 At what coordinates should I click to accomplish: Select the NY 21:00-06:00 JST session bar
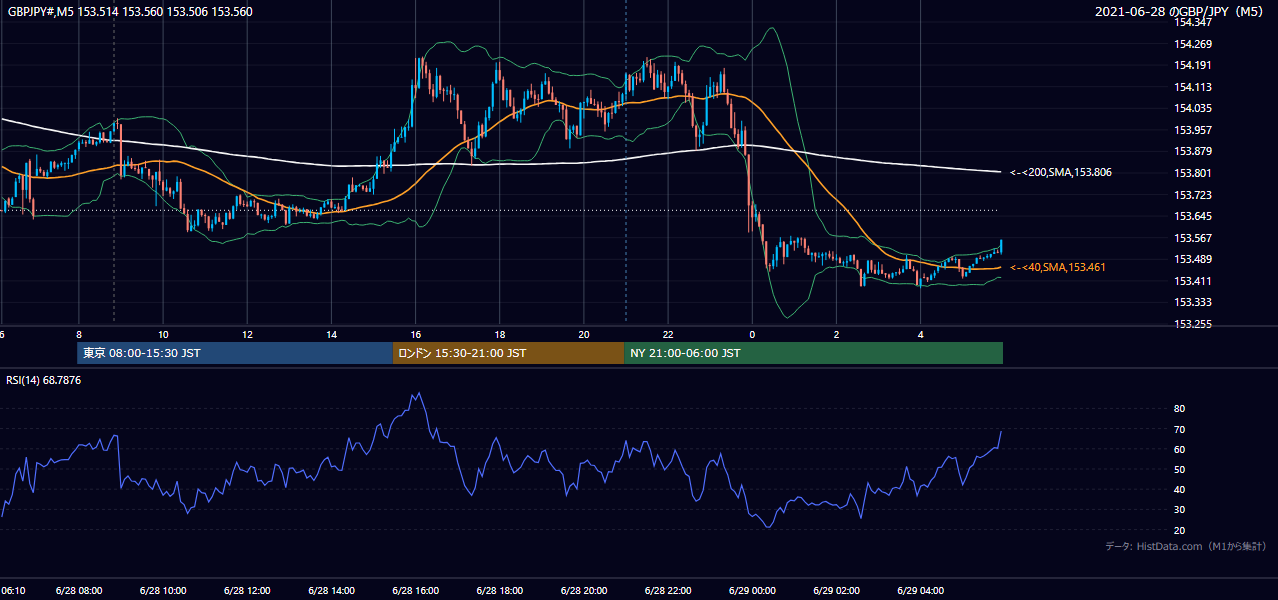[x=813, y=353]
